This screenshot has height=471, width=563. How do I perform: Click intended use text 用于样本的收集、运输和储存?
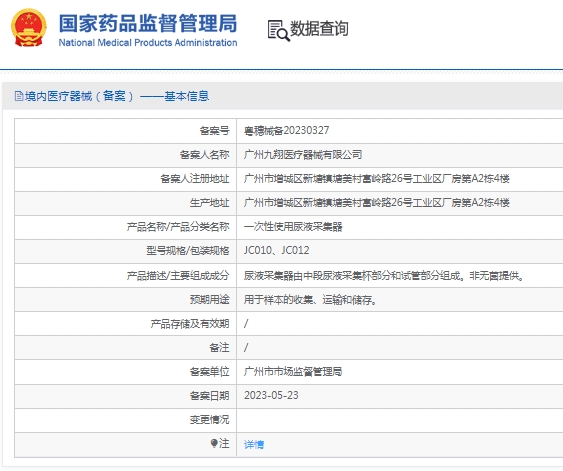click(311, 299)
